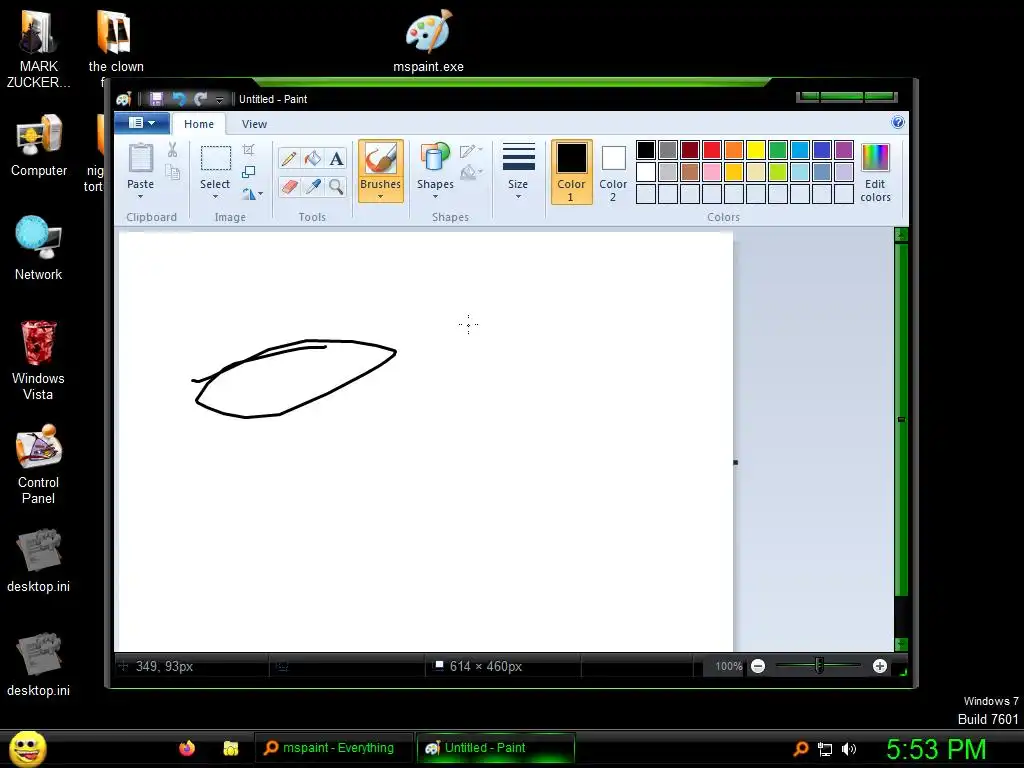Open mspaint.exe desktop icon

(x=428, y=40)
